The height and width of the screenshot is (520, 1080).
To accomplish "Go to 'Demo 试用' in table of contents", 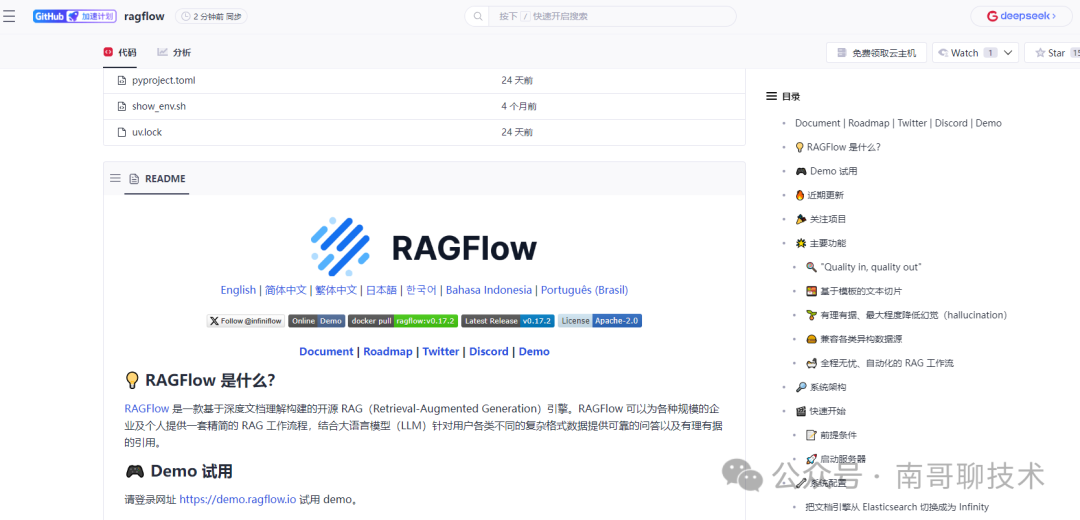I will click(827, 171).
